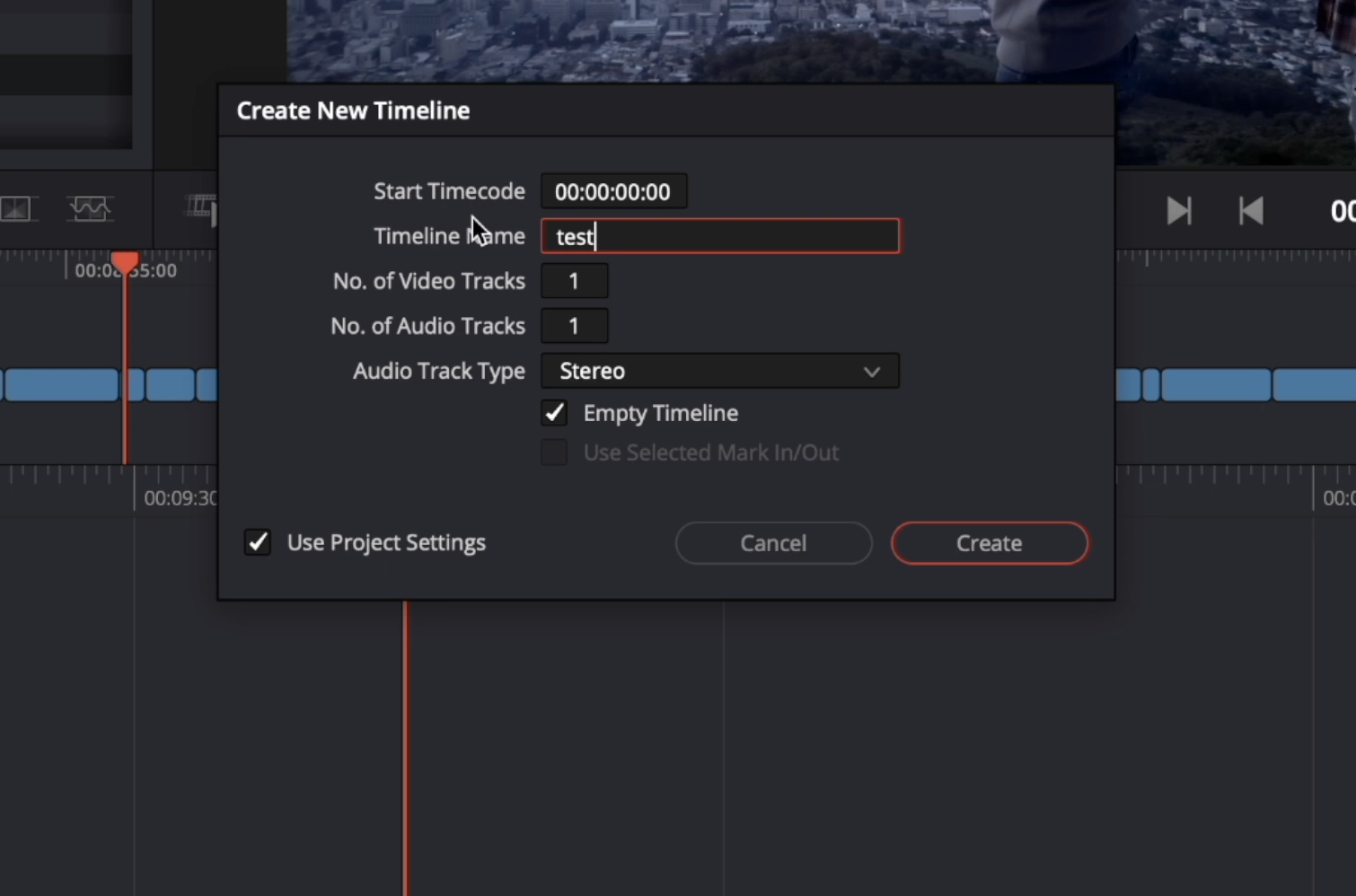The image size is (1356, 896).
Task: Click the Create button
Action: 989,543
